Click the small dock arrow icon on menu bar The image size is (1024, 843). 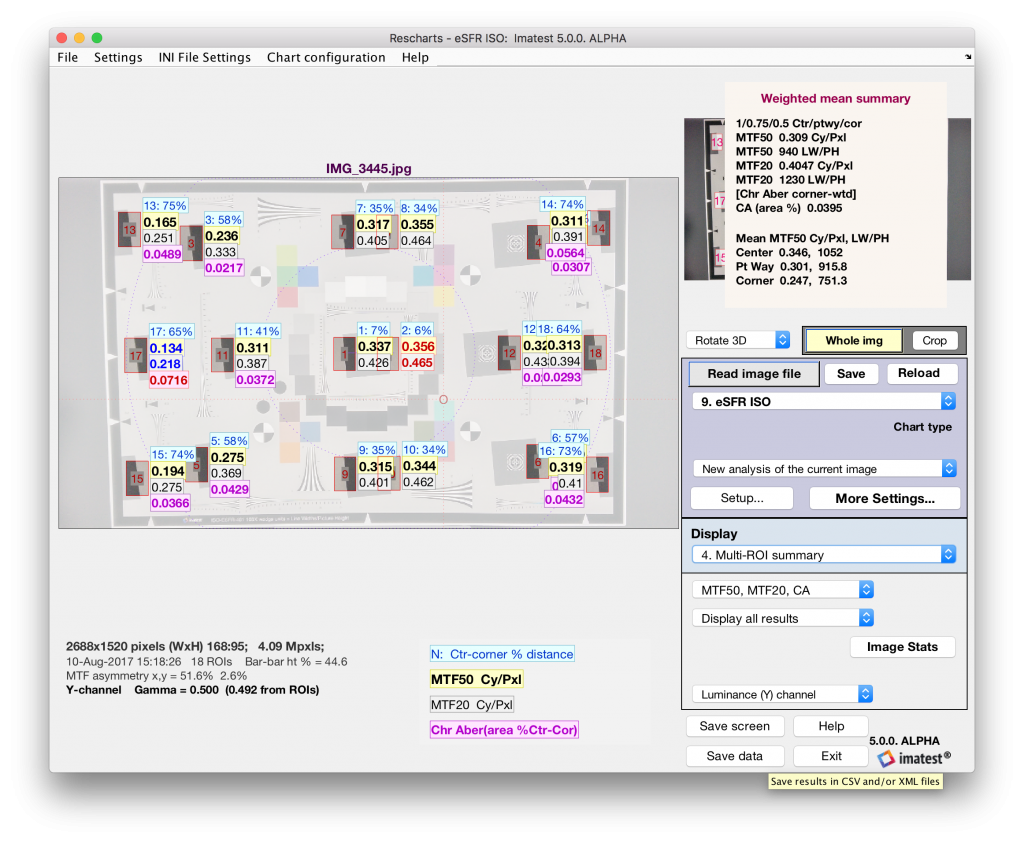[x=968, y=57]
